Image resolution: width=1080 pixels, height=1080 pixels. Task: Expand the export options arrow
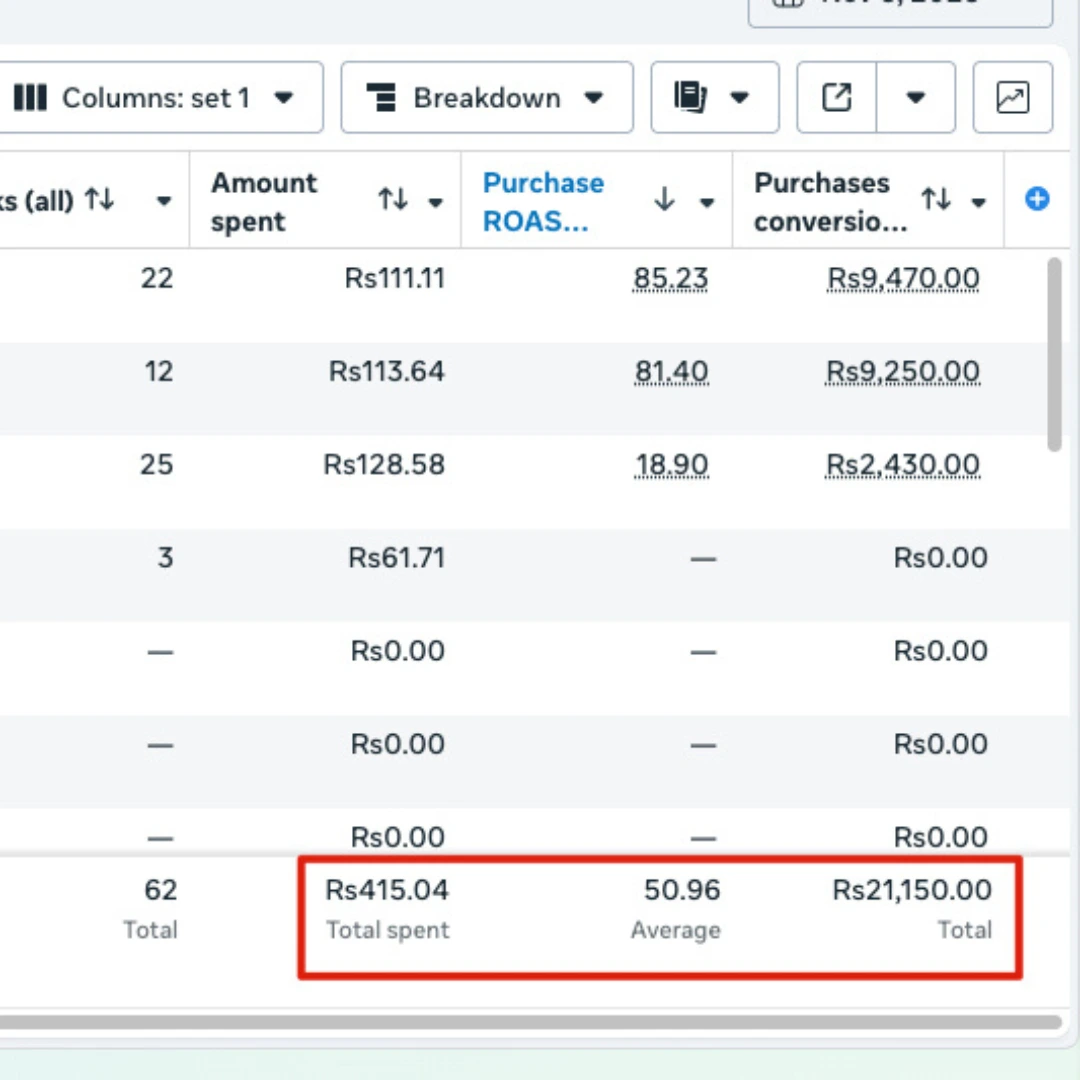pyautogui.click(x=915, y=98)
